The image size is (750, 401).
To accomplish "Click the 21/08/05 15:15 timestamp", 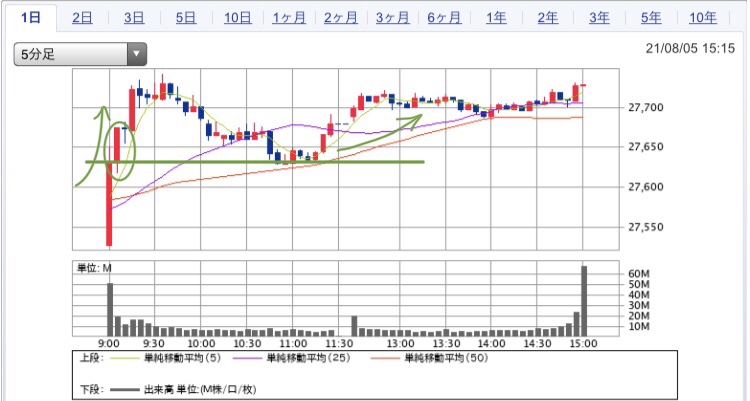I will (690, 48).
